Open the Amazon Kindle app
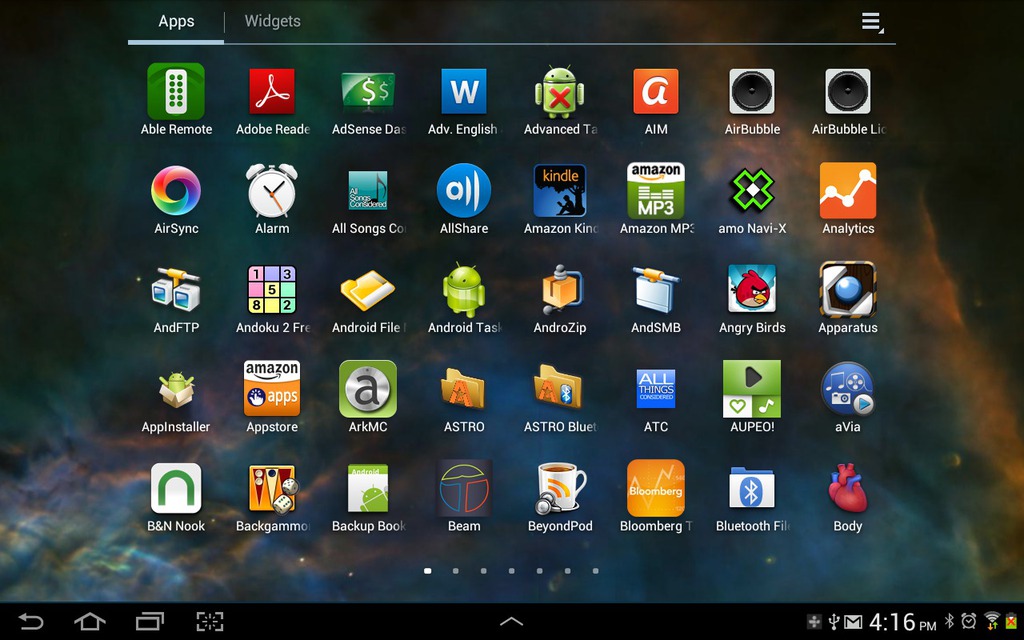Image resolution: width=1024 pixels, height=640 pixels. (x=560, y=191)
